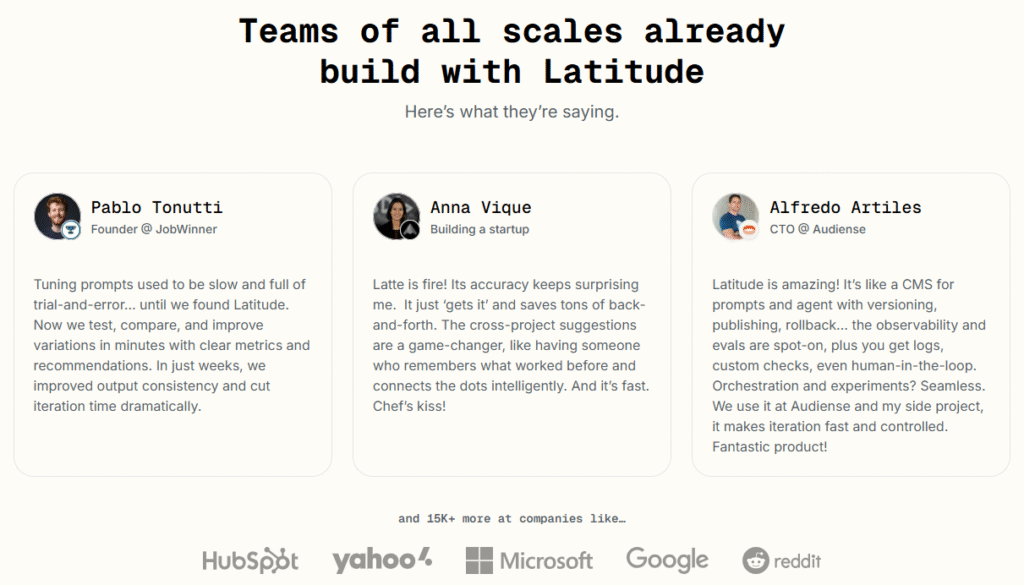The image size is (1024, 585).
Task: Click the JobWinner badge on Pablo's avatar
Action: (x=71, y=230)
